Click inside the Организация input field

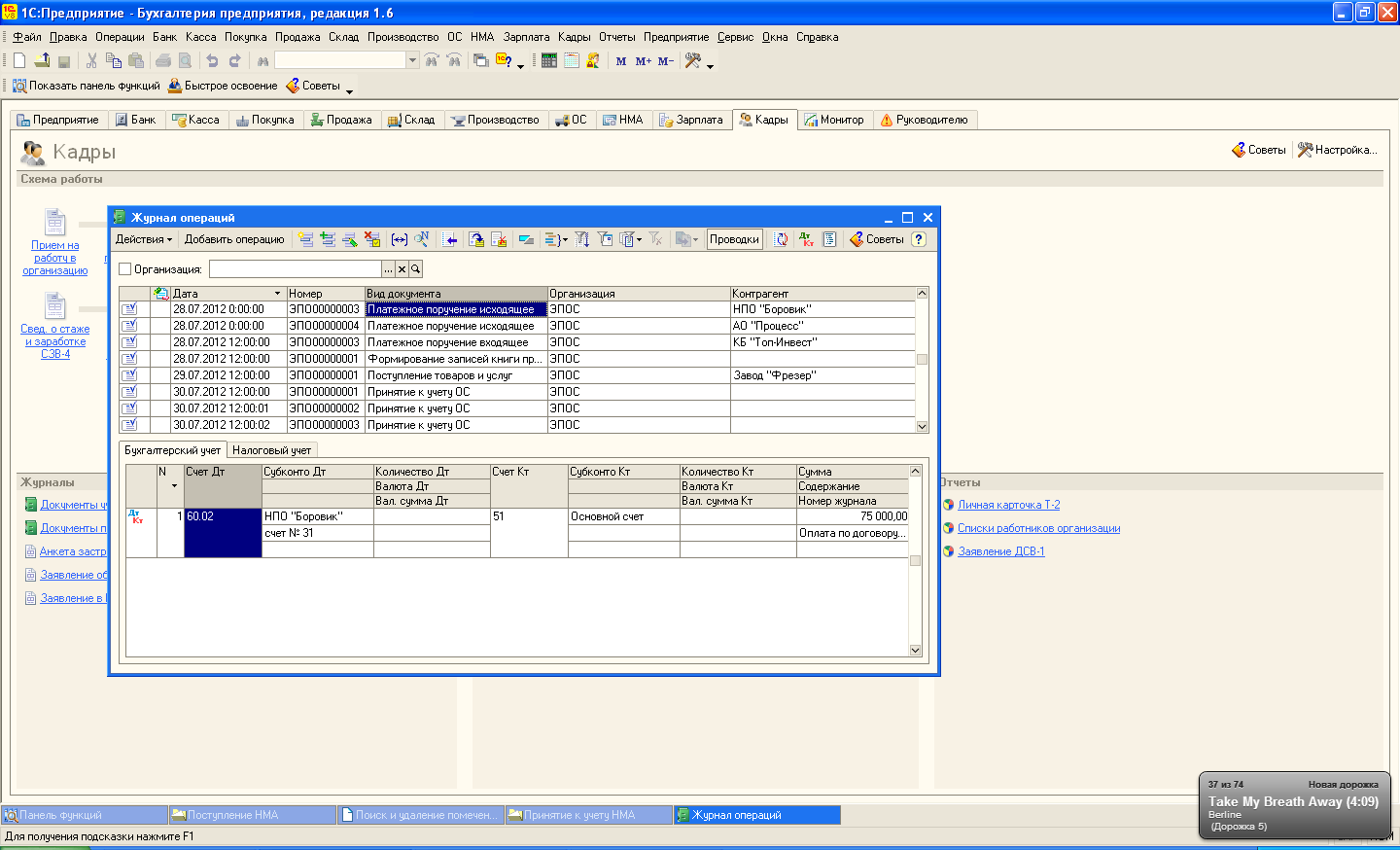click(296, 269)
